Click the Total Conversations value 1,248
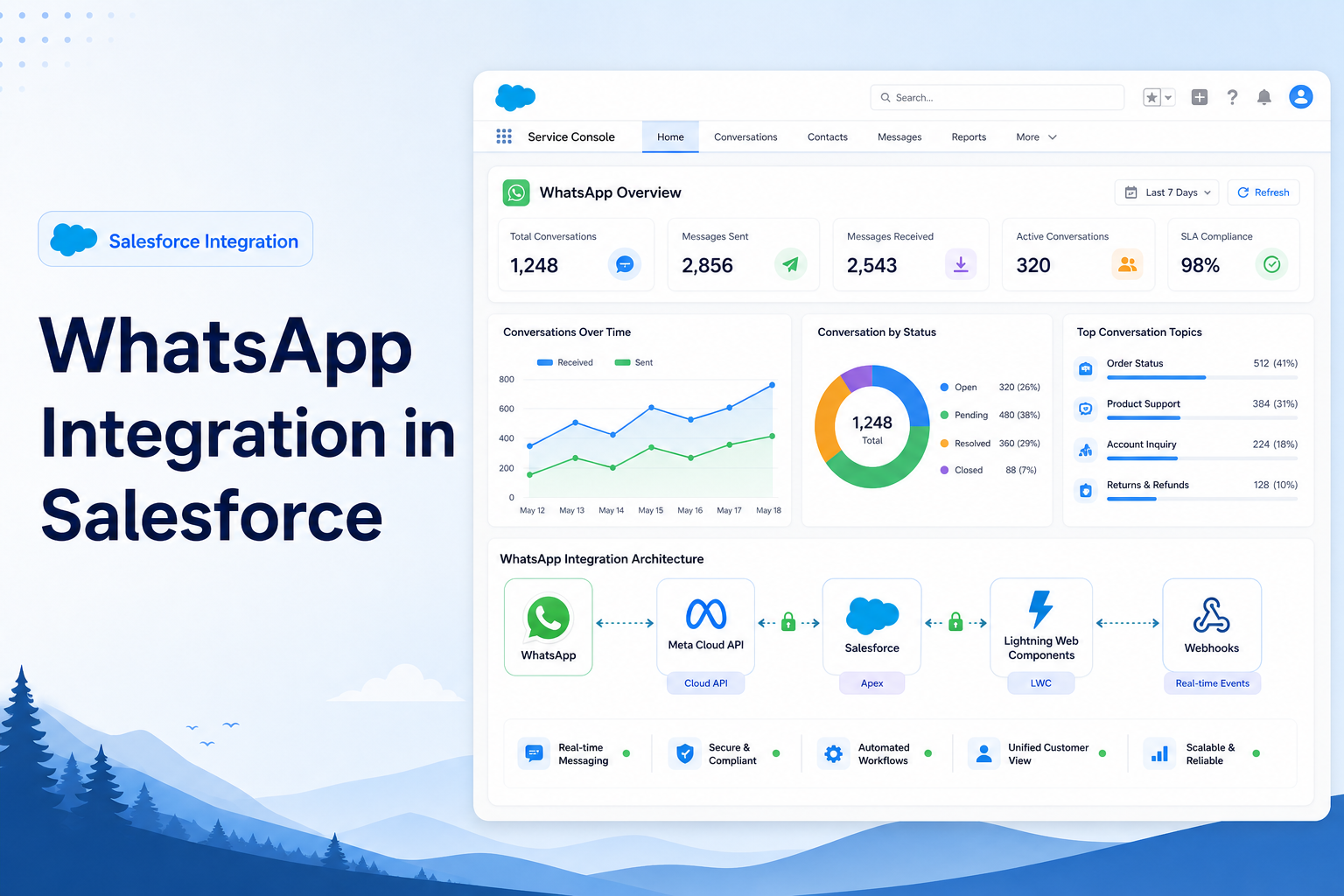 click(x=534, y=265)
